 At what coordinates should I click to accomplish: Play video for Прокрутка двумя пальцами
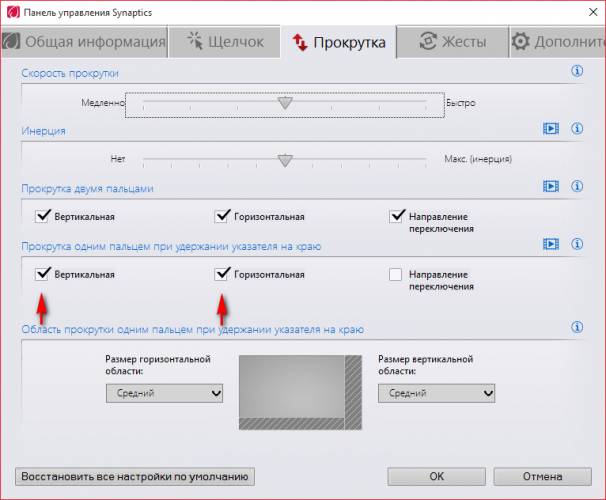coord(550,186)
